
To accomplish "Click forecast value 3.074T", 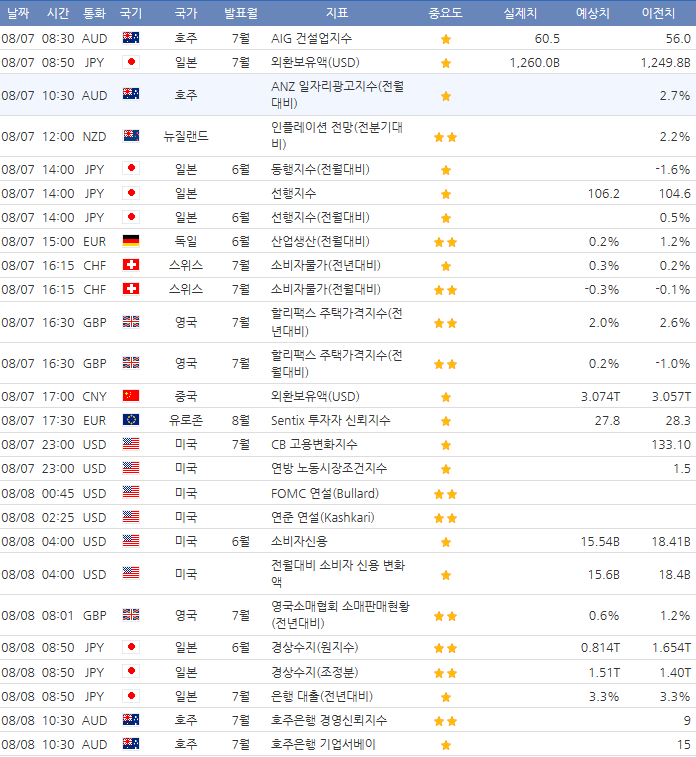I will 600,397.
